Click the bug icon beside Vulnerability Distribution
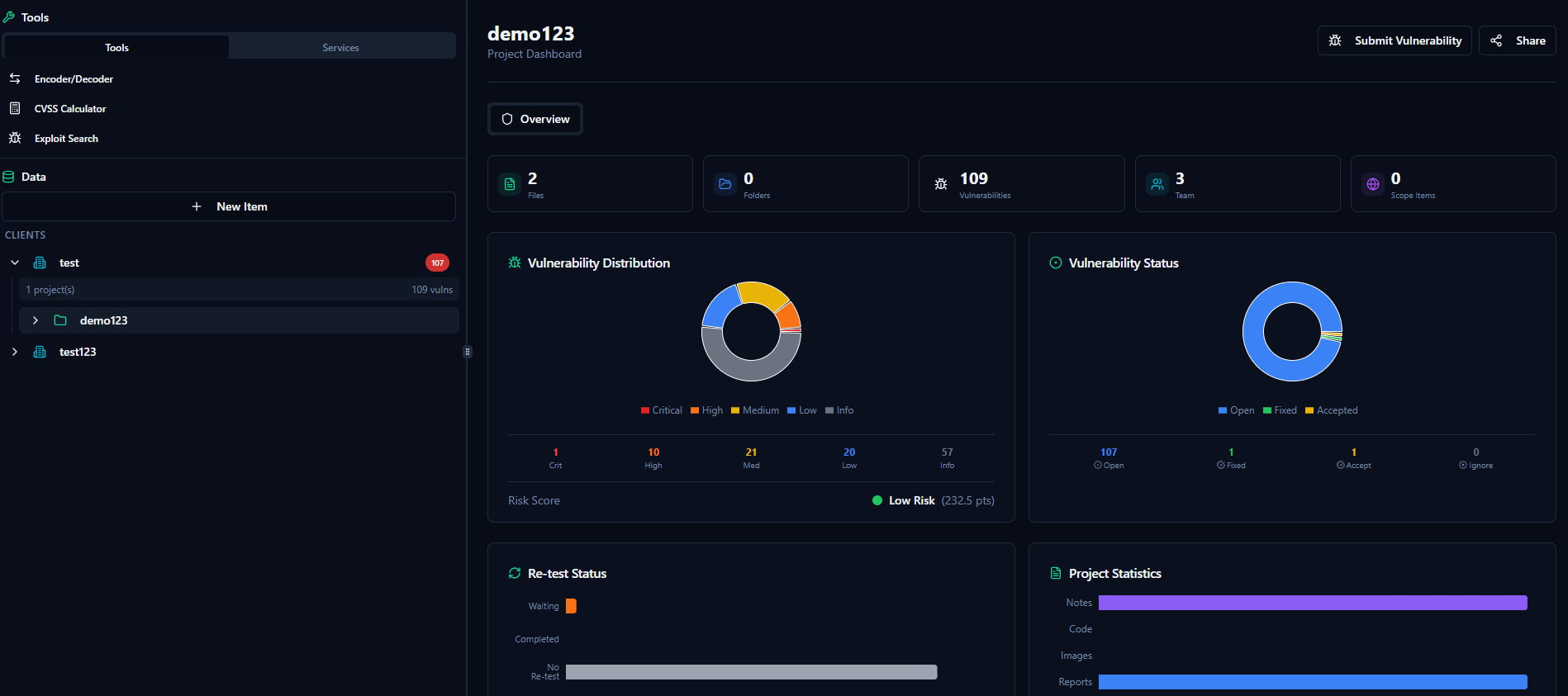The height and width of the screenshot is (696, 1568). click(515, 263)
